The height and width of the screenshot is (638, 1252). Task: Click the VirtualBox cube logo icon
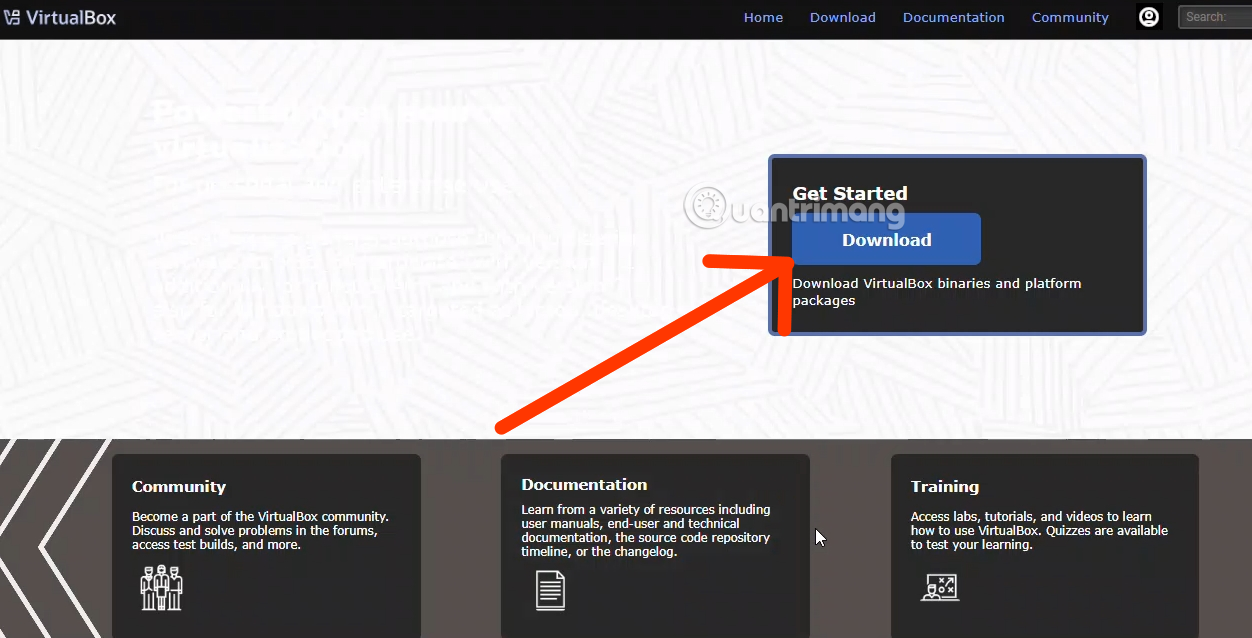point(12,17)
